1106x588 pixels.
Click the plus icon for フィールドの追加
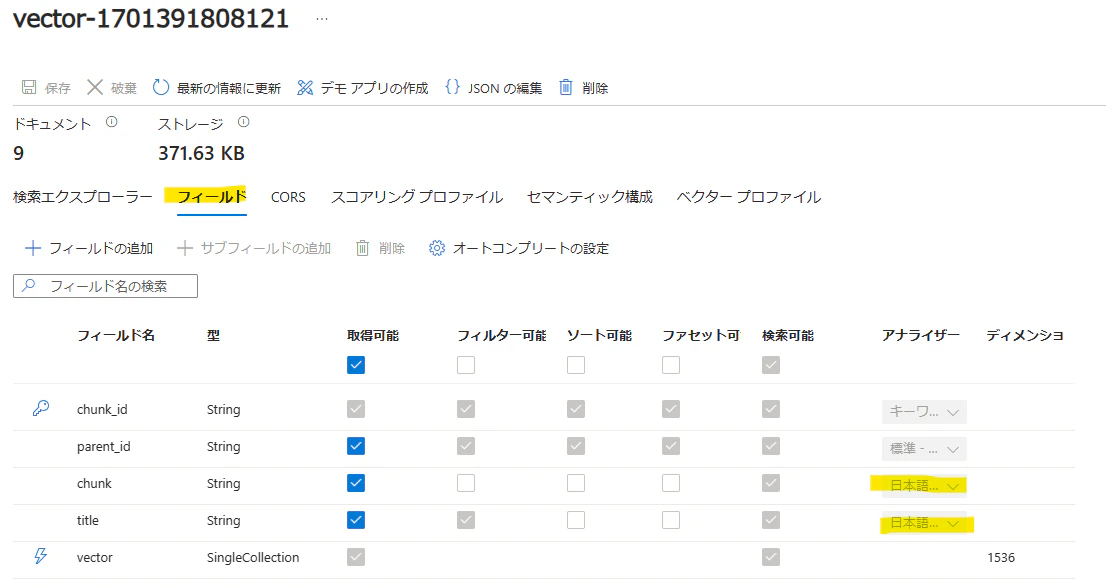point(32,248)
